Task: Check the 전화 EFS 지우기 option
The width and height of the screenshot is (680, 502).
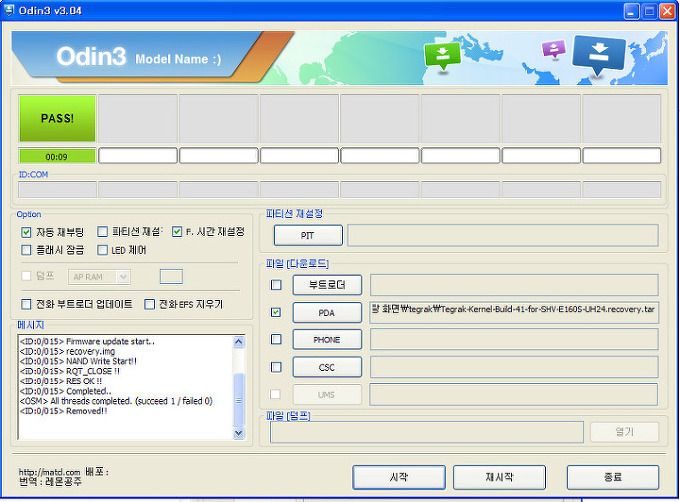Action: 149,304
